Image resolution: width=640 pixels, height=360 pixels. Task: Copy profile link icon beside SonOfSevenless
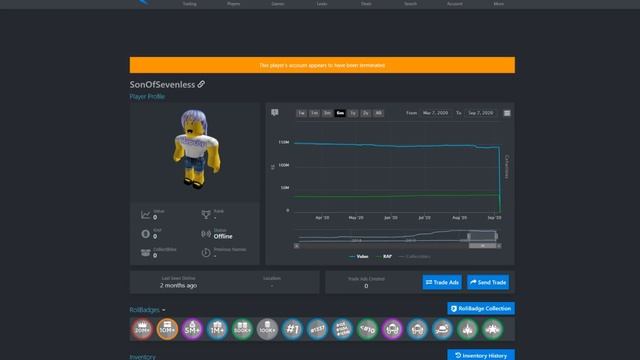click(201, 84)
